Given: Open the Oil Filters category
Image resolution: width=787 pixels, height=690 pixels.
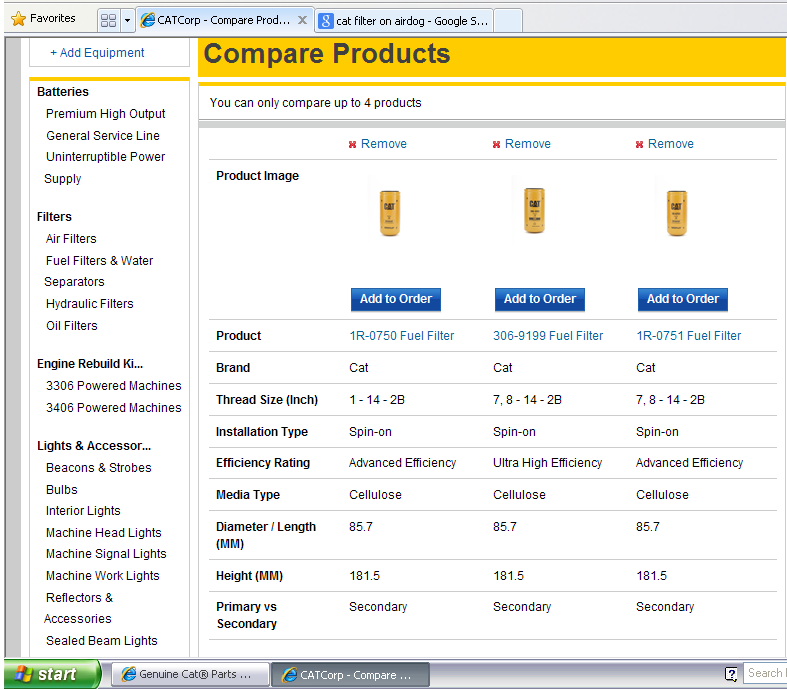Looking at the screenshot, I should (x=71, y=326).
